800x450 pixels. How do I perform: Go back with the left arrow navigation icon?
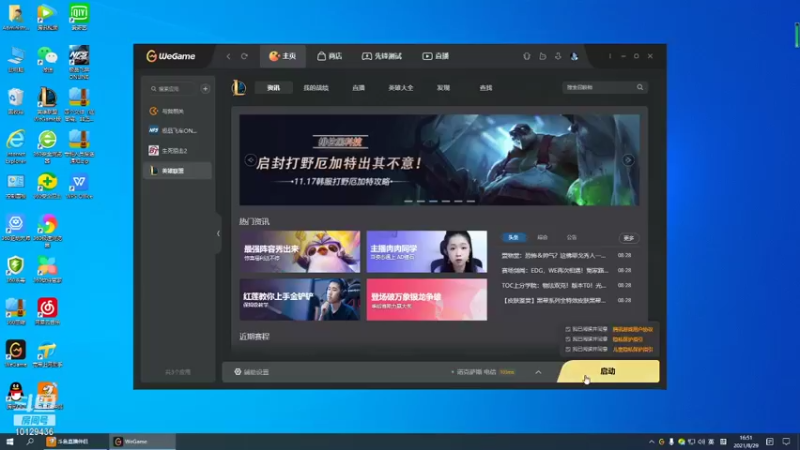coord(229,56)
